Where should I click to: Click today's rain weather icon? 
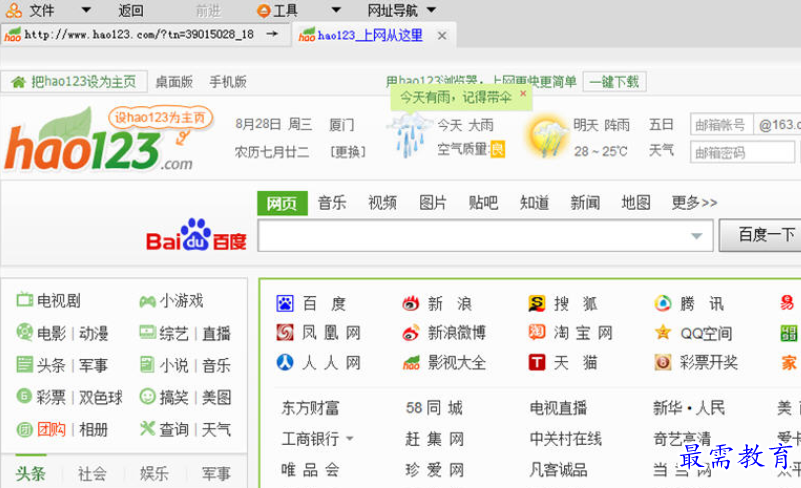click(x=409, y=135)
